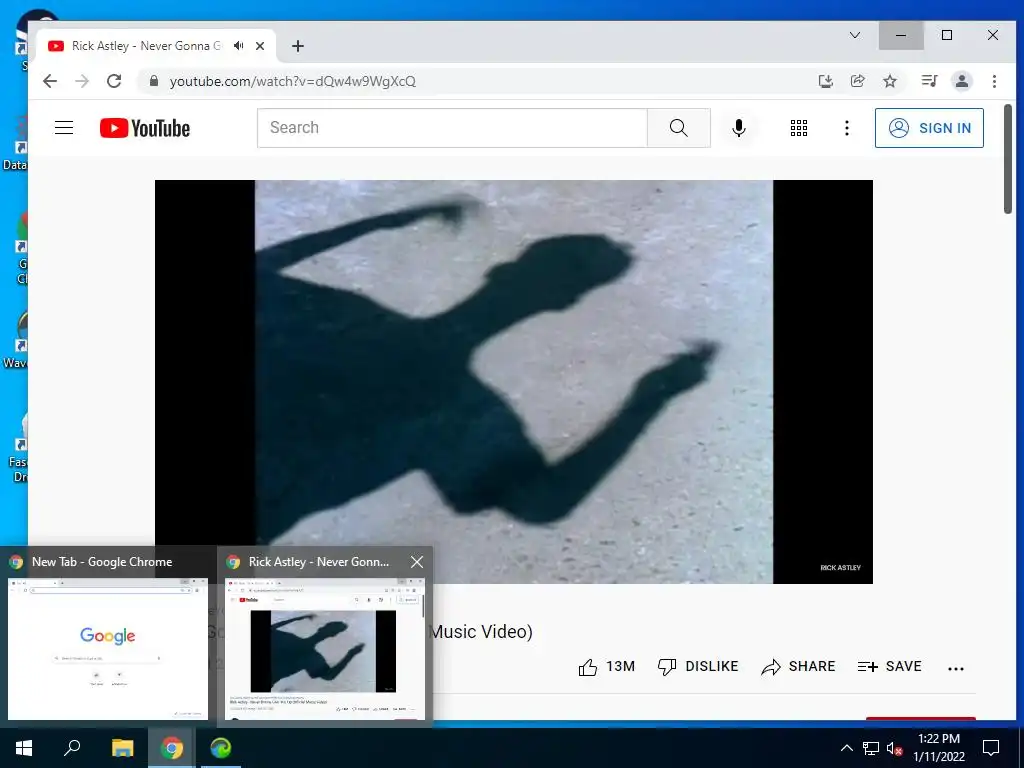Click the Chrome taskbar icon
Screen dimensions: 1024x768
pyautogui.click(x=172, y=748)
